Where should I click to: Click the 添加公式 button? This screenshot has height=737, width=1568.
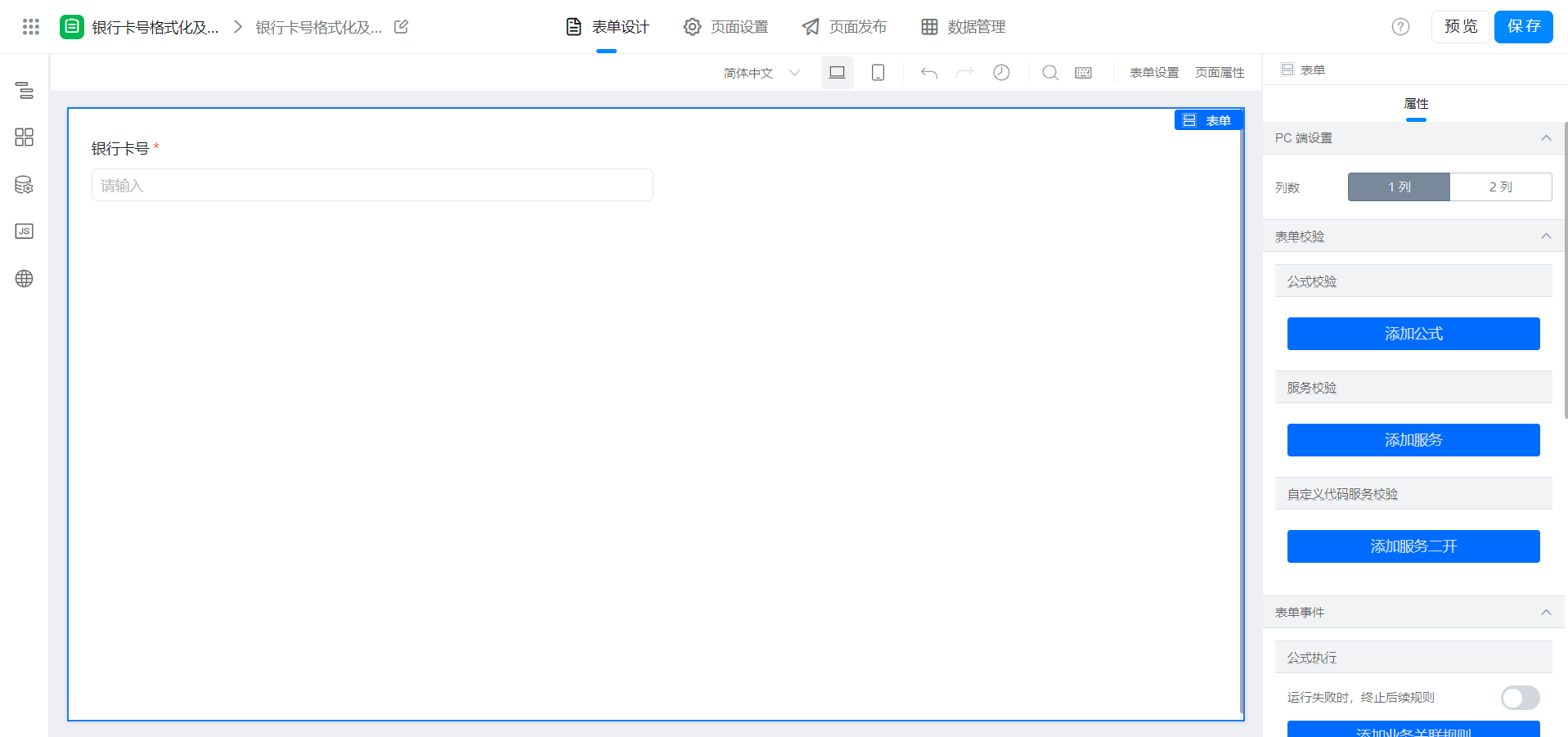(x=1413, y=334)
